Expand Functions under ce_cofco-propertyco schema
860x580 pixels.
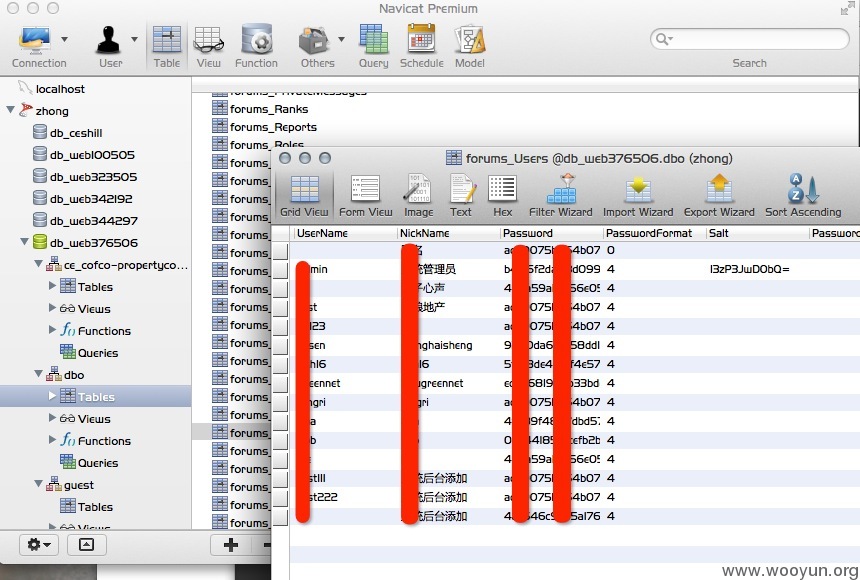point(53,329)
